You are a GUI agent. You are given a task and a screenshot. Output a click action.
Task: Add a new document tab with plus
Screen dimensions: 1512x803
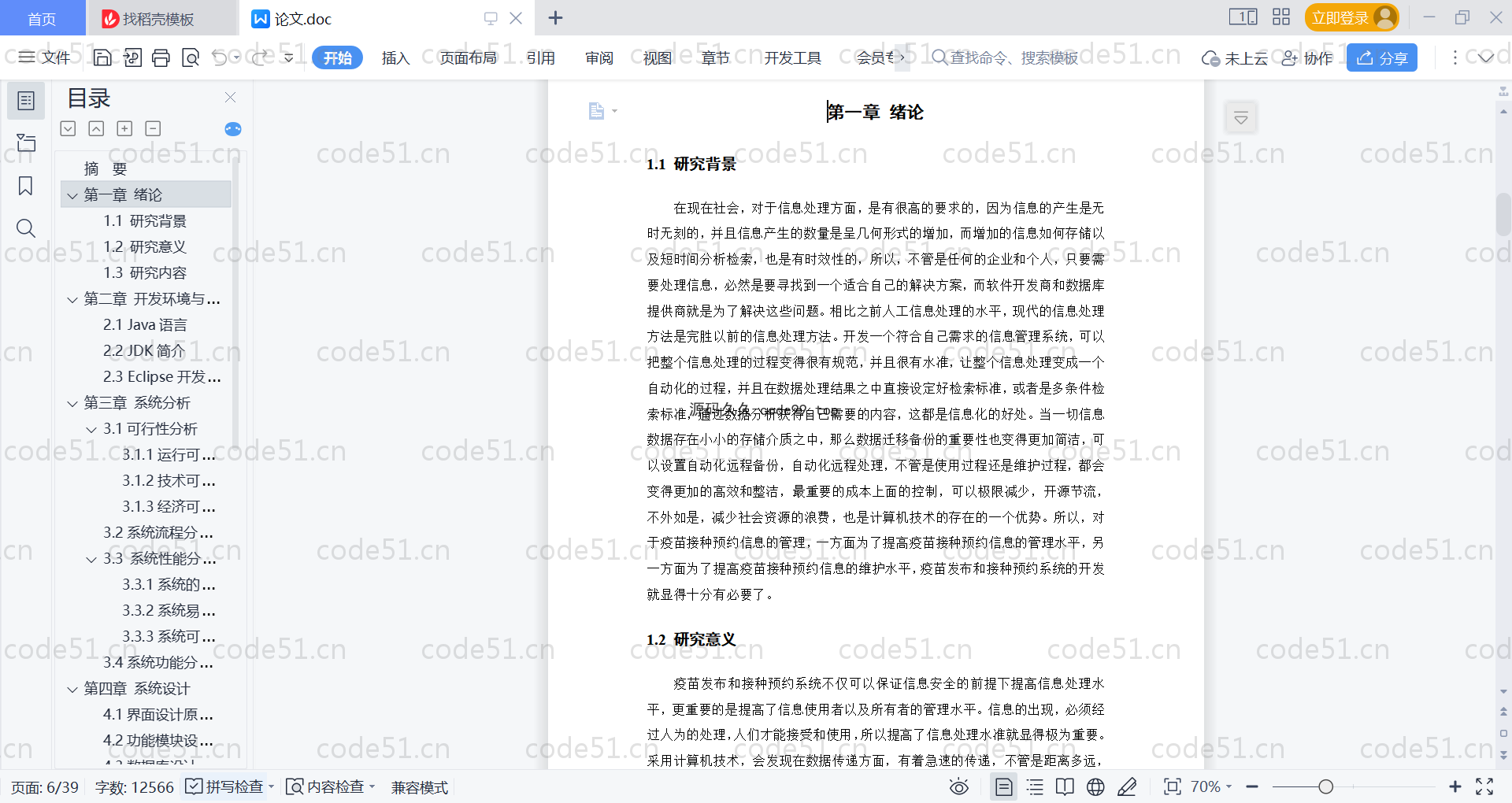(556, 17)
